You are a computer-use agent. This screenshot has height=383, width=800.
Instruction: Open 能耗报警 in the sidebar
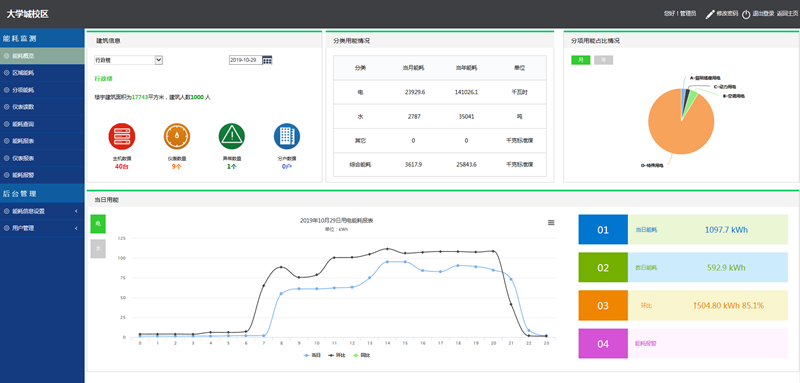pos(42,175)
